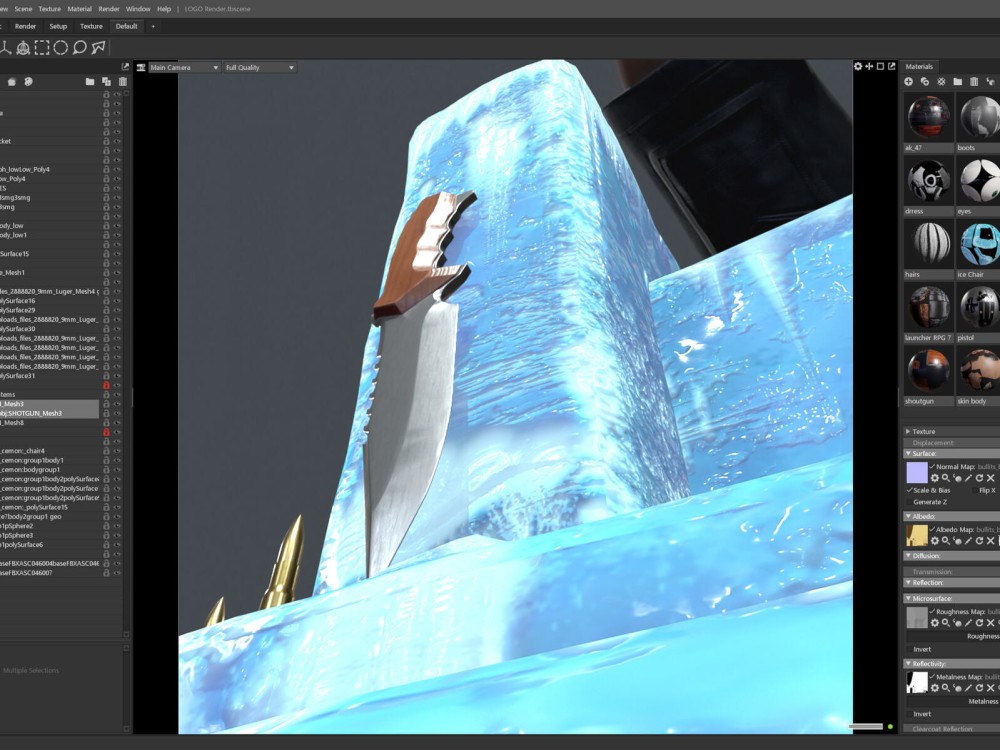The height and width of the screenshot is (750, 1000).
Task: Duplicate material icon in Materials panel
Action: pyautogui.click(x=925, y=82)
